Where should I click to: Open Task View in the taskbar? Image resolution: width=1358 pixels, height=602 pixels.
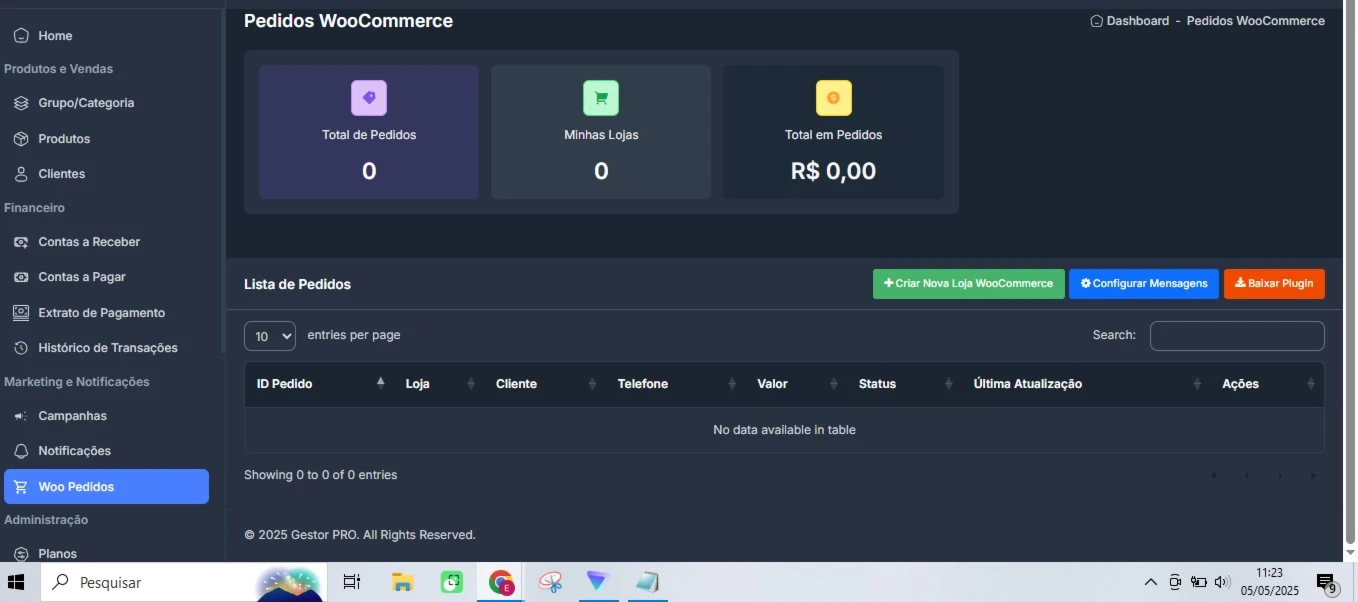[352, 582]
